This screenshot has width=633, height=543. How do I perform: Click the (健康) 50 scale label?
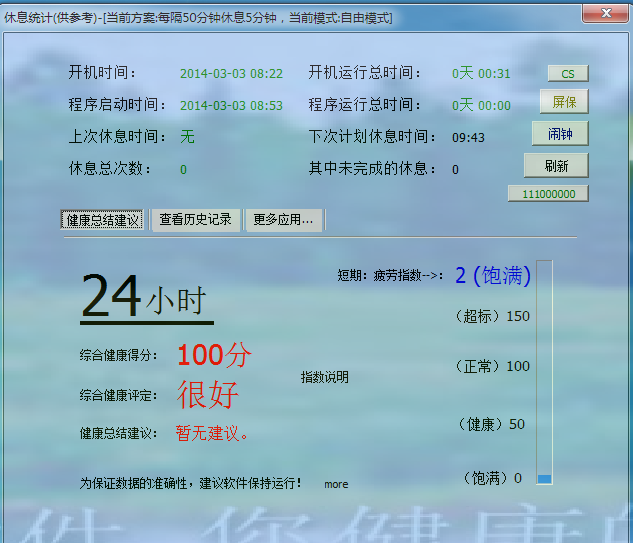[491, 424]
